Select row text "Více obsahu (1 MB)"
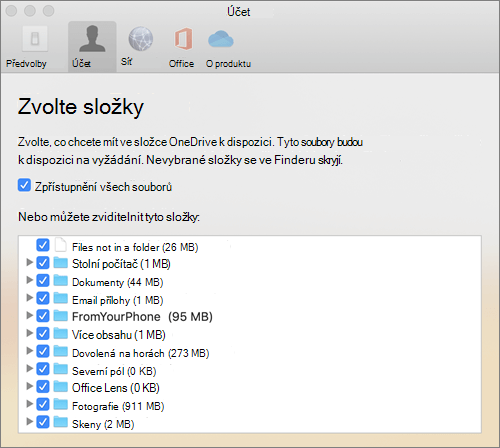The width and height of the screenshot is (500, 448). [x=119, y=335]
